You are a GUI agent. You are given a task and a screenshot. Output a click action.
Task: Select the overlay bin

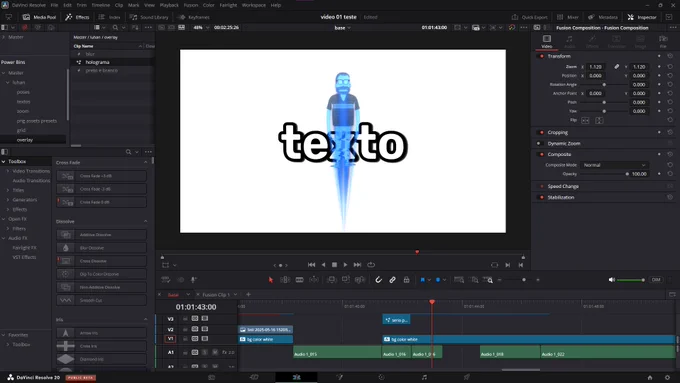(x=25, y=140)
